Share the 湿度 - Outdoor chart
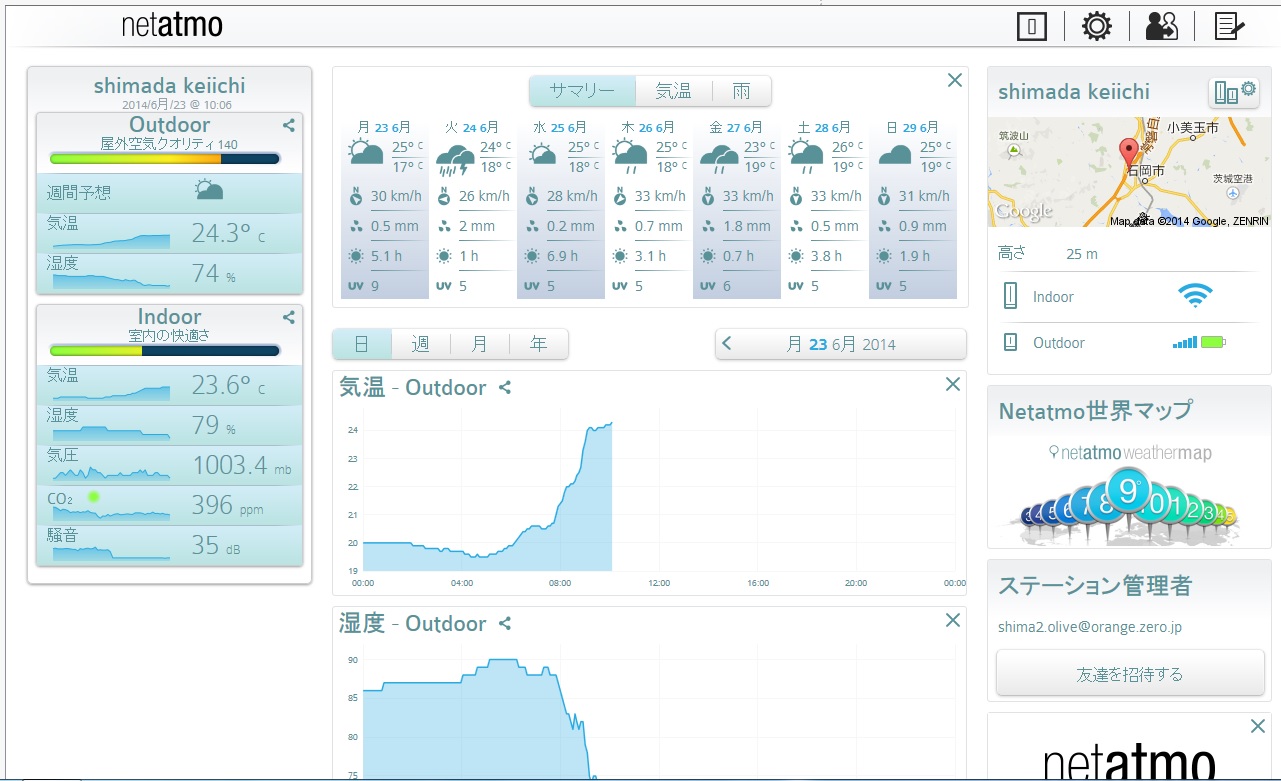1281x781 pixels. coord(505,623)
